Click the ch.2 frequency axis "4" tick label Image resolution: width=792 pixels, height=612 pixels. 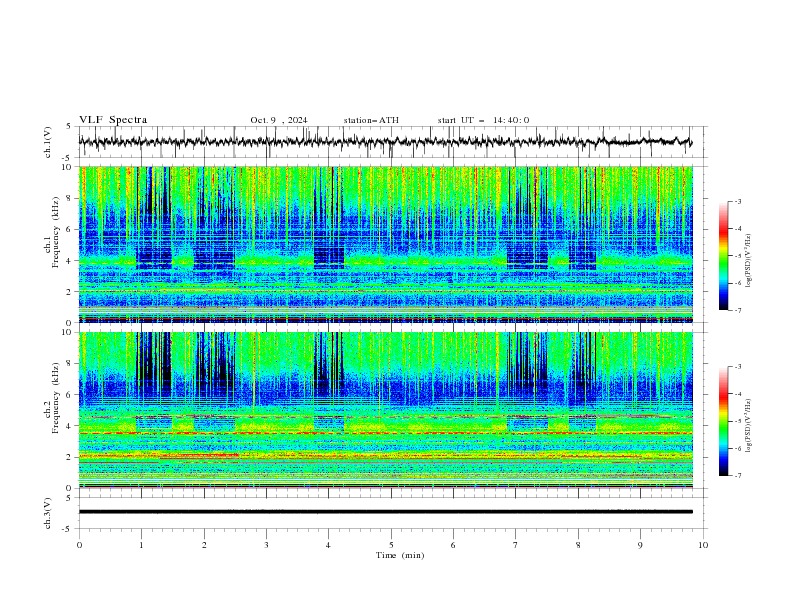pos(68,426)
